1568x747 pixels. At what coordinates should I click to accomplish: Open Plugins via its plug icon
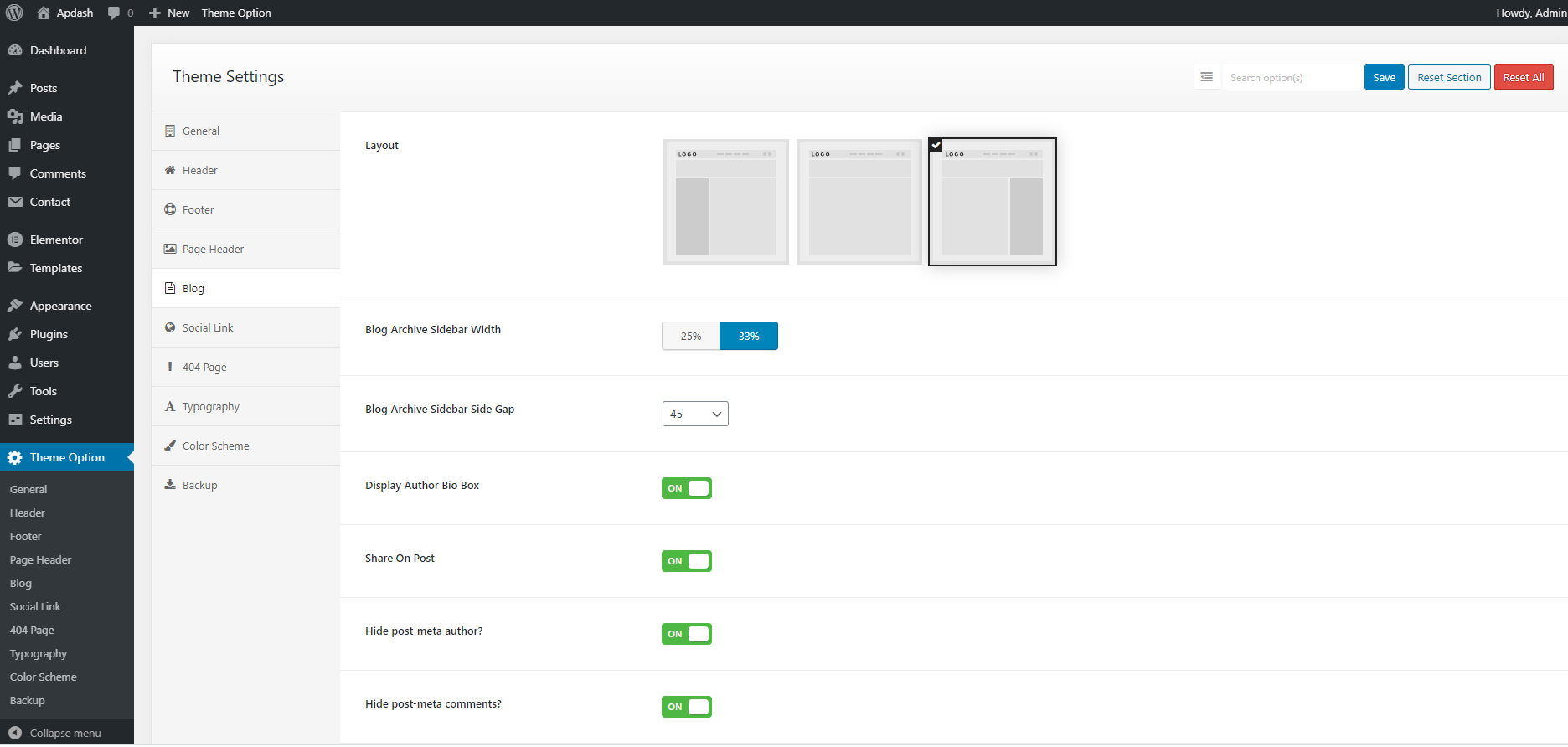point(14,334)
